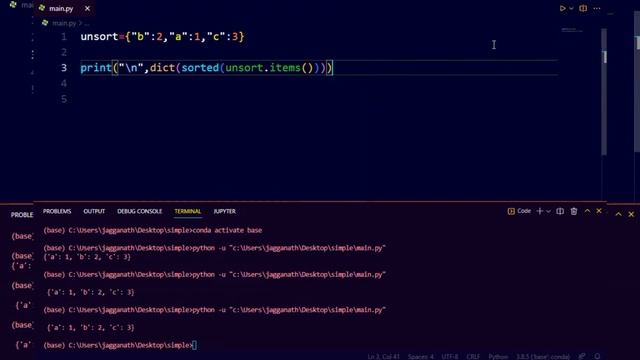Click the Code terminal profile label
640x360 pixels.
click(x=520, y=211)
